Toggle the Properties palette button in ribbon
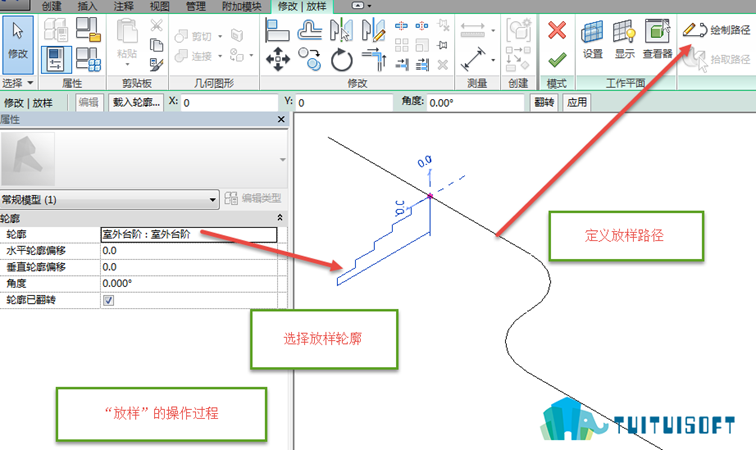This screenshot has width=756, height=450. tap(56, 59)
